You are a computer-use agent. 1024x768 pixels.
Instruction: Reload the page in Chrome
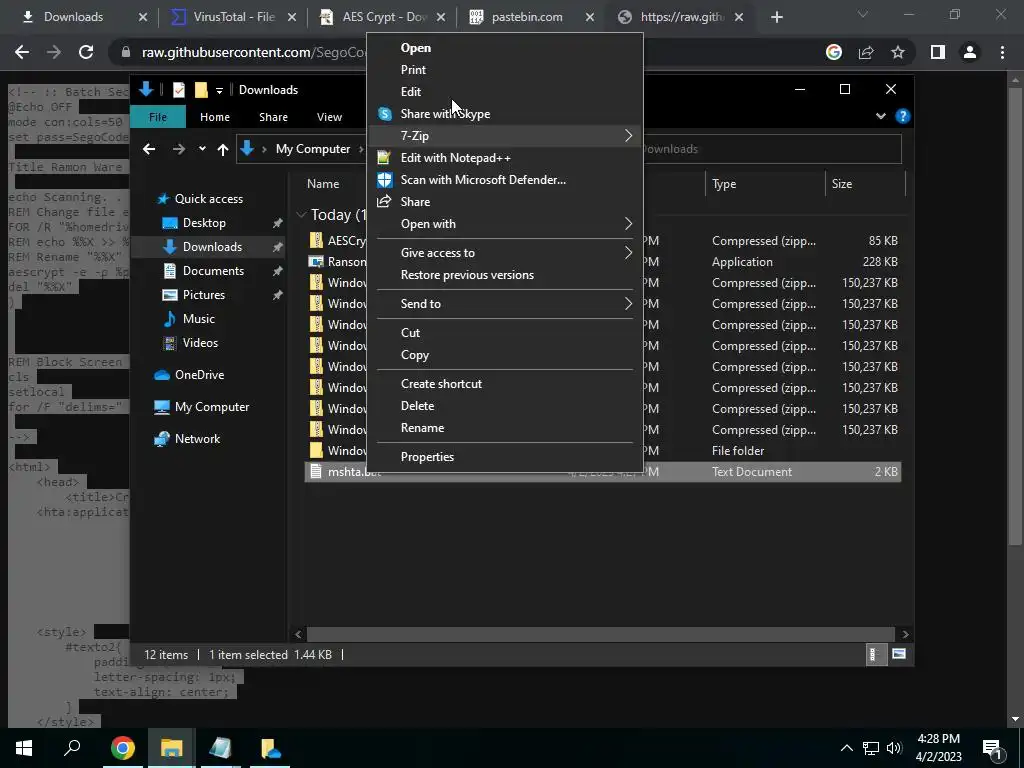click(x=86, y=52)
